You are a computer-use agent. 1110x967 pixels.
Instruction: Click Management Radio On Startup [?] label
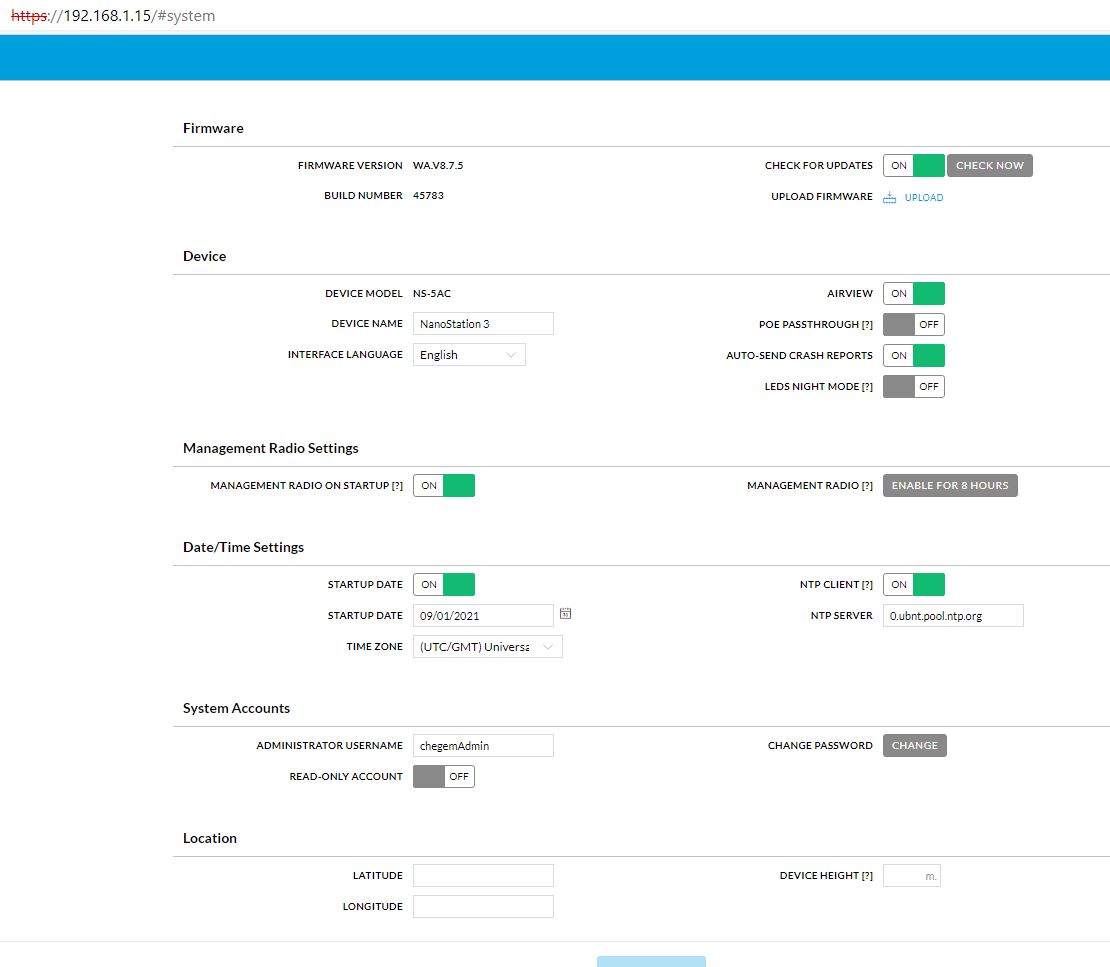point(307,486)
